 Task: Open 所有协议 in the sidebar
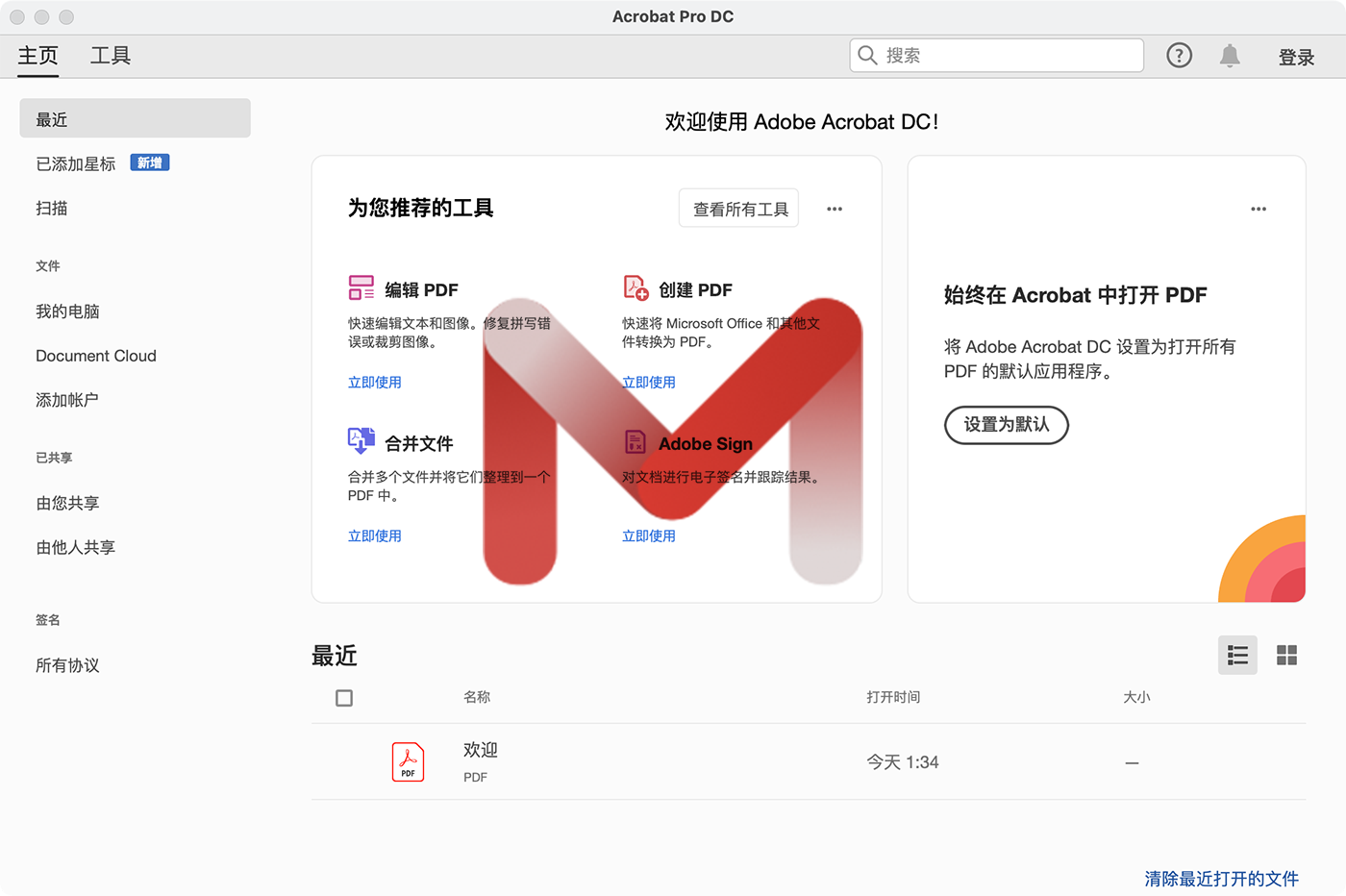click(x=67, y=665)
